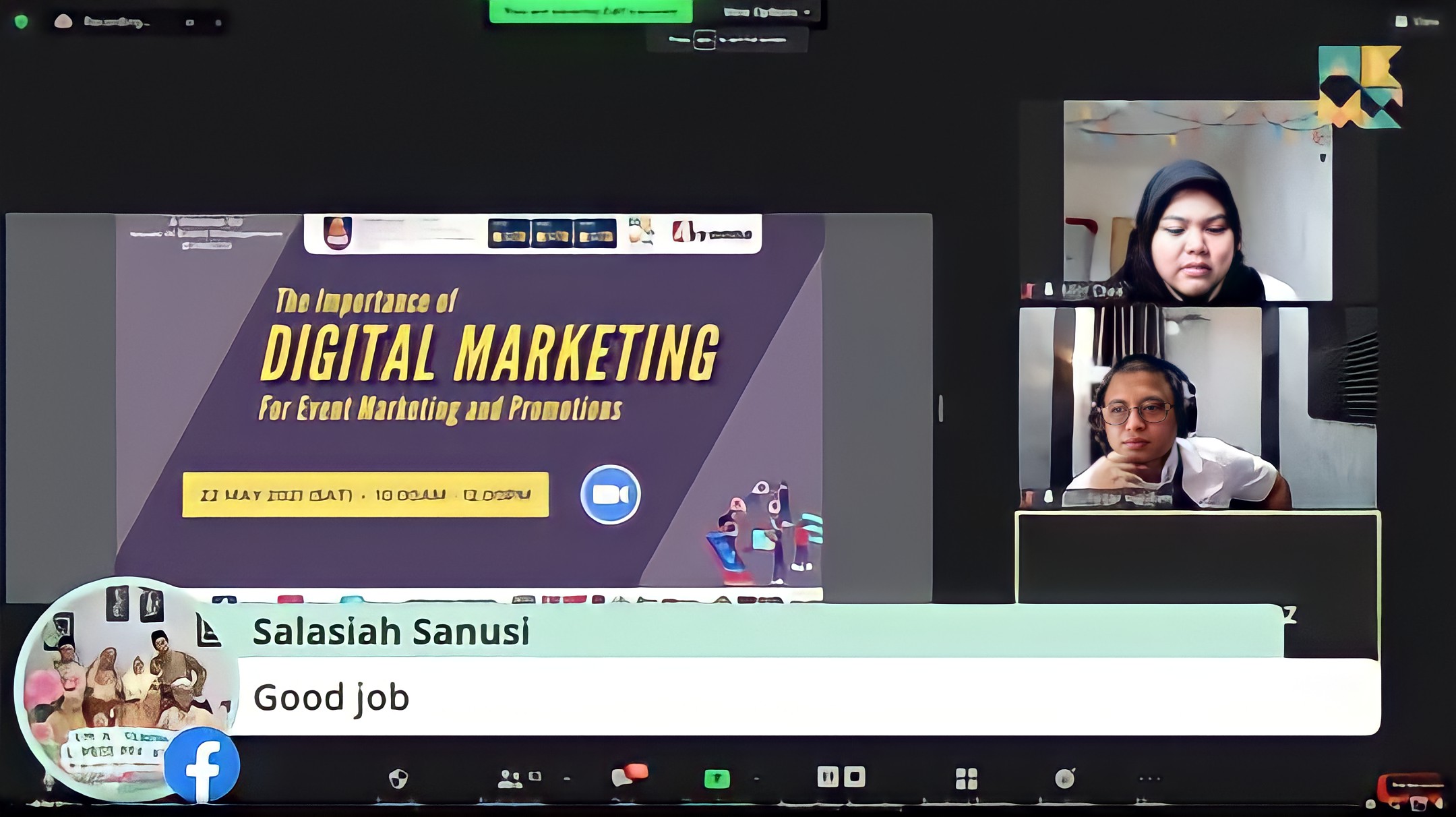Open the Reactions icon

coord(1064,779)
